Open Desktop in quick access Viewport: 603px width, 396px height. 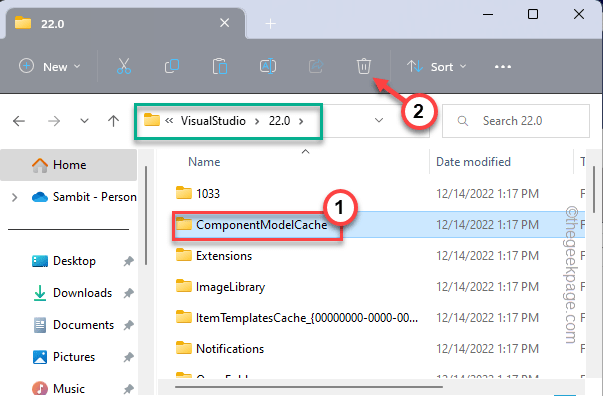(64, 261)
